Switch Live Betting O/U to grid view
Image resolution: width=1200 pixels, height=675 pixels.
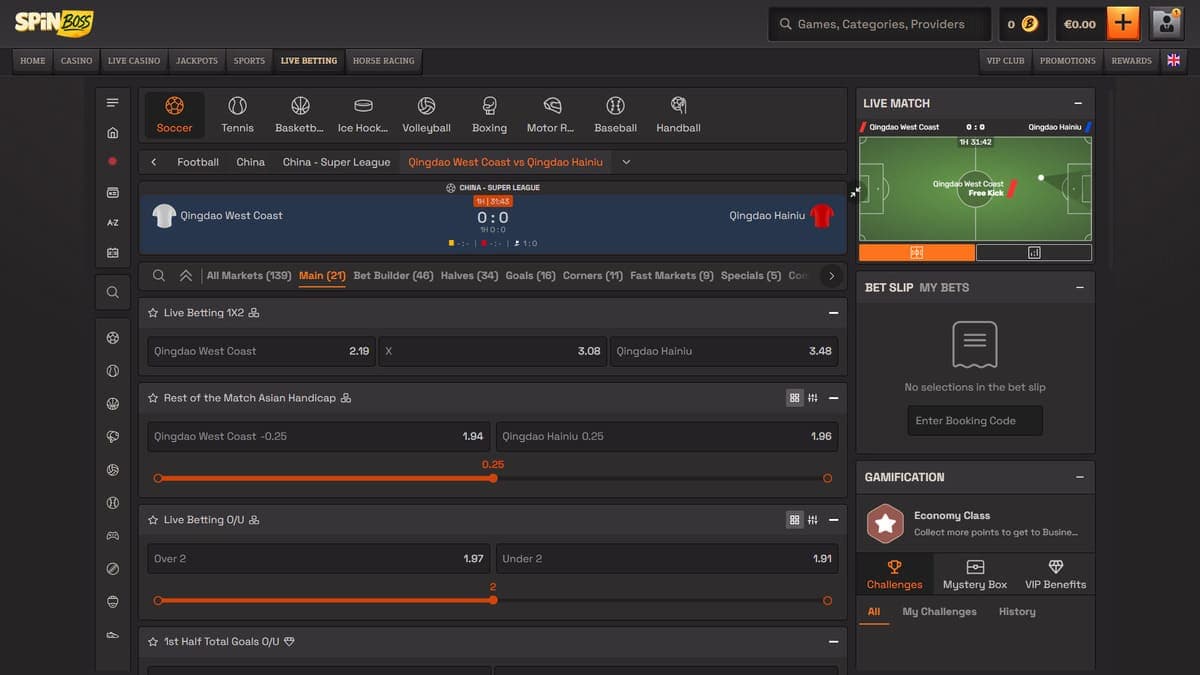795,520
